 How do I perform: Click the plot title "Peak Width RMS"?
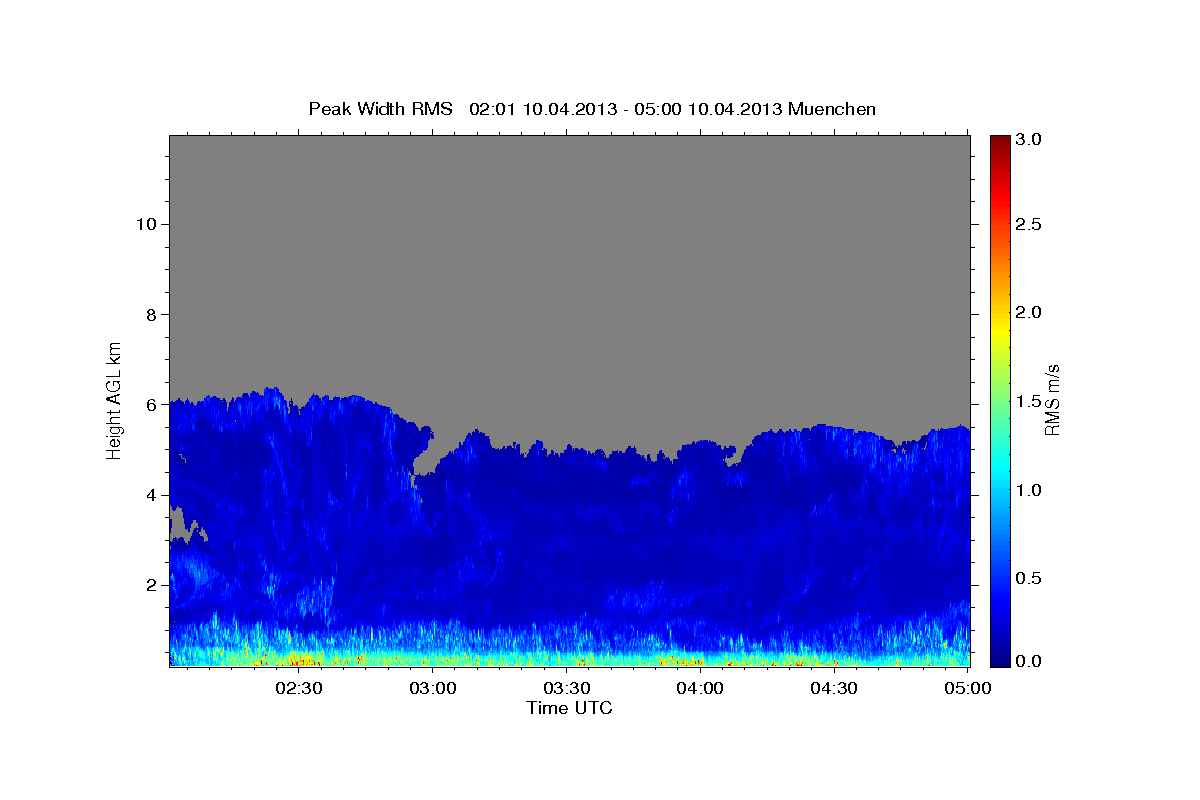tap(380, 109)
